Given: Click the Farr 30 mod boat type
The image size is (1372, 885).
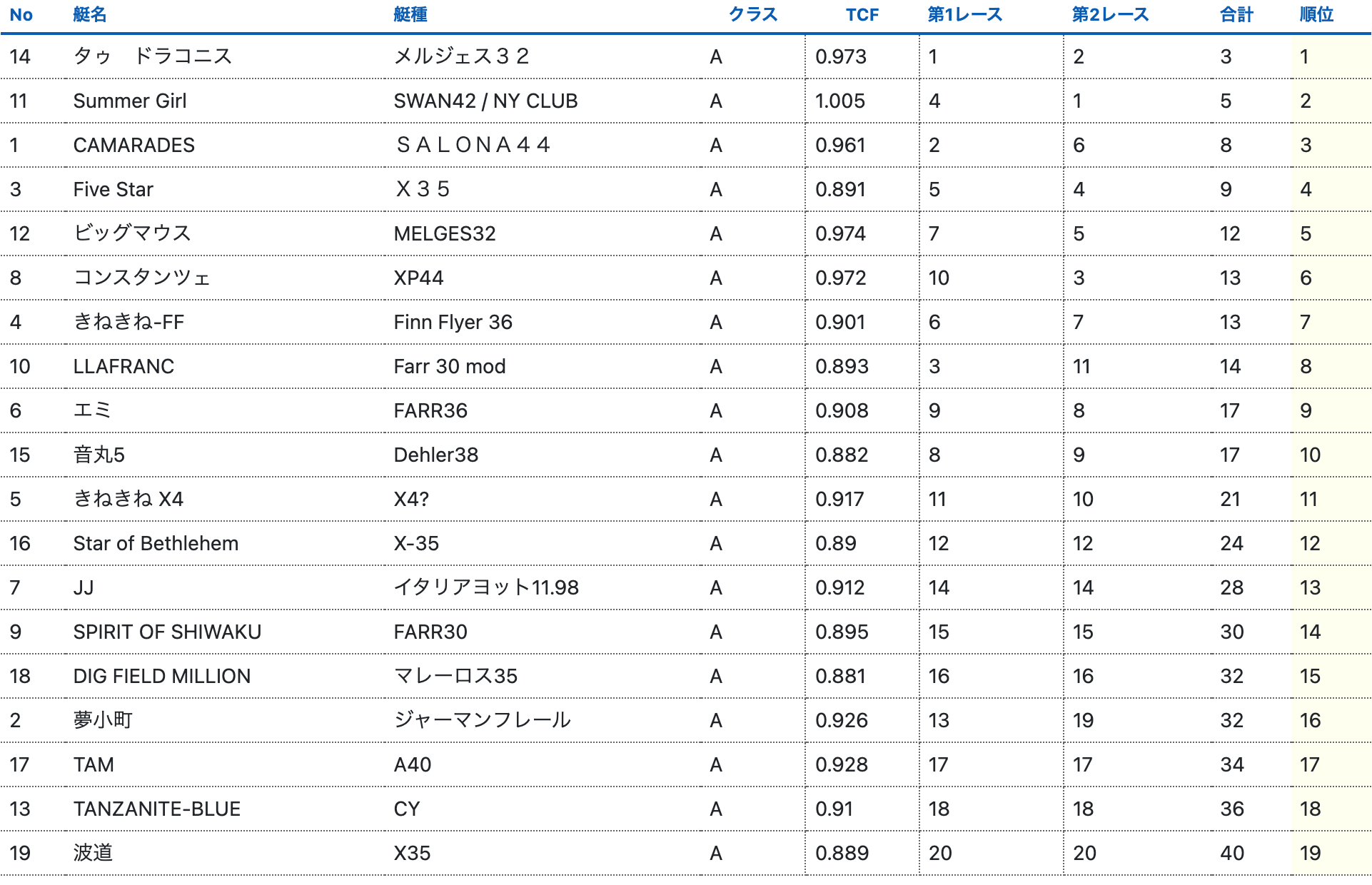Looking at the screenshot, I should tap(450, 367).
